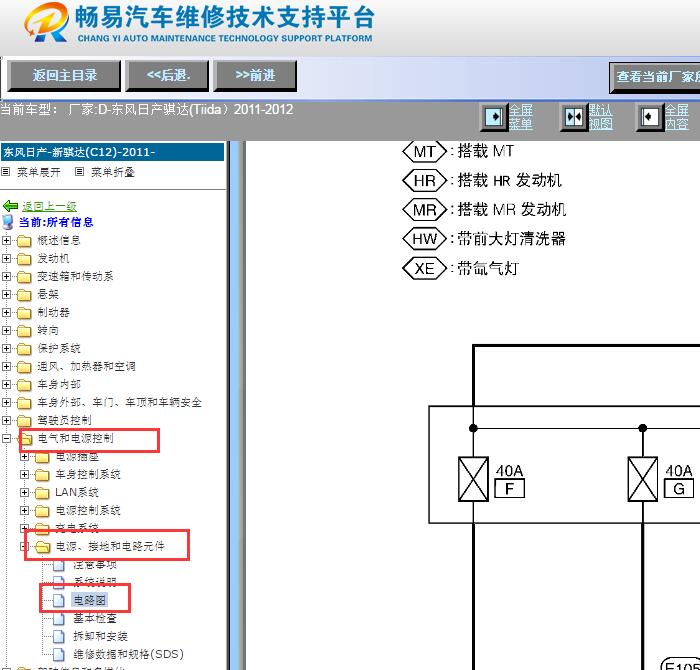Click the green back arrow icon
The height and width of the screenshot is (670, 700).
(10, 206)
